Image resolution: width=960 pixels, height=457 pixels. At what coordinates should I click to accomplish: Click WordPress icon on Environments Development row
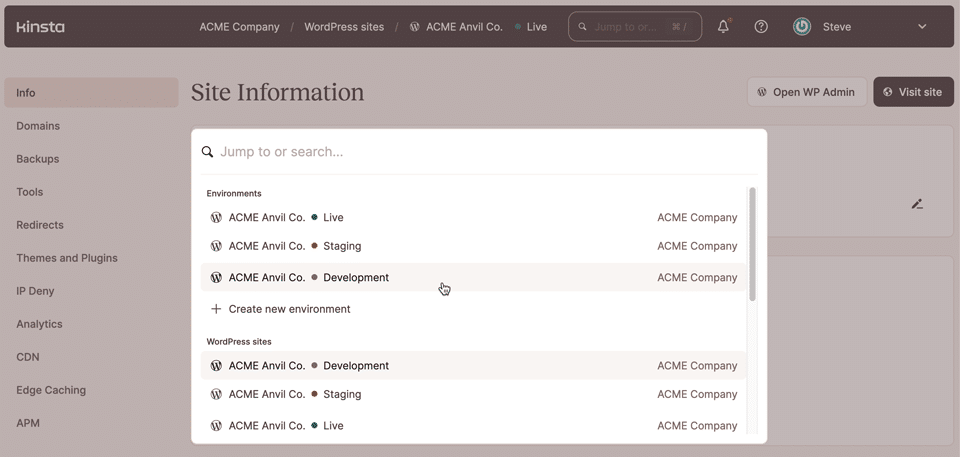tap(216, 278)
